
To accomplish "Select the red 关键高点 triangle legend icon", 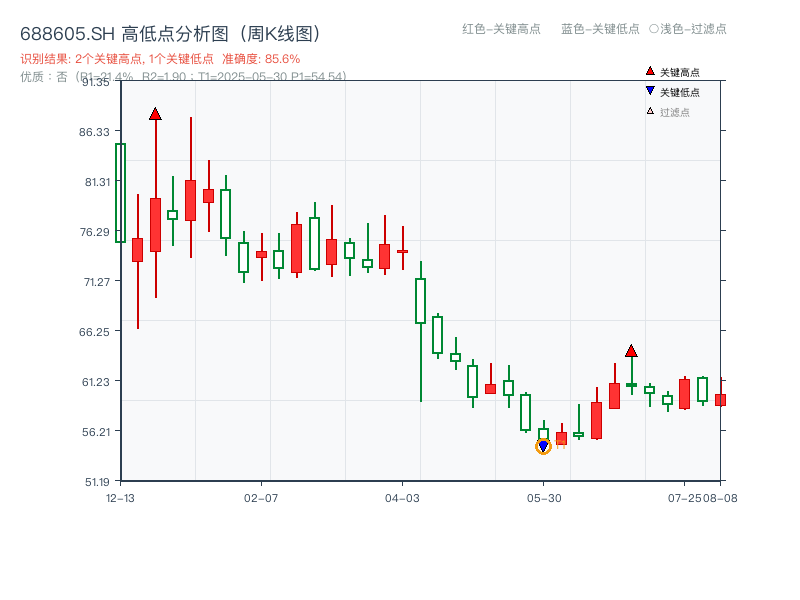I will [x=650, y=71].
